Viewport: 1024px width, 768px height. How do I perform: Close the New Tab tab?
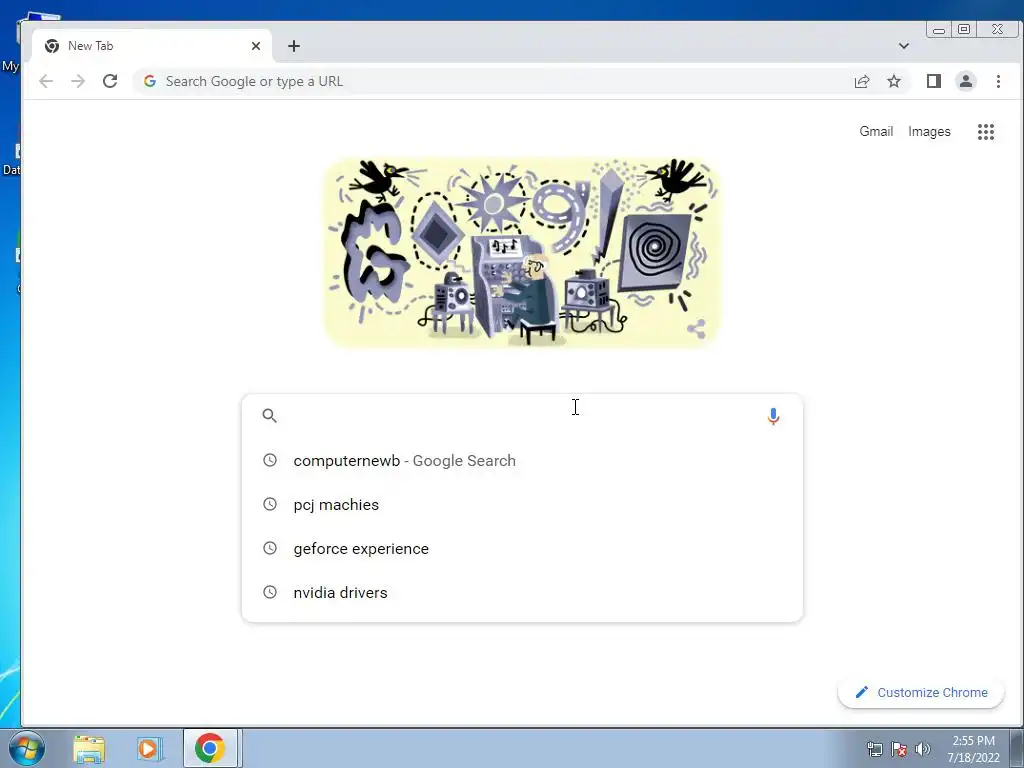click(x=256, y=46)
